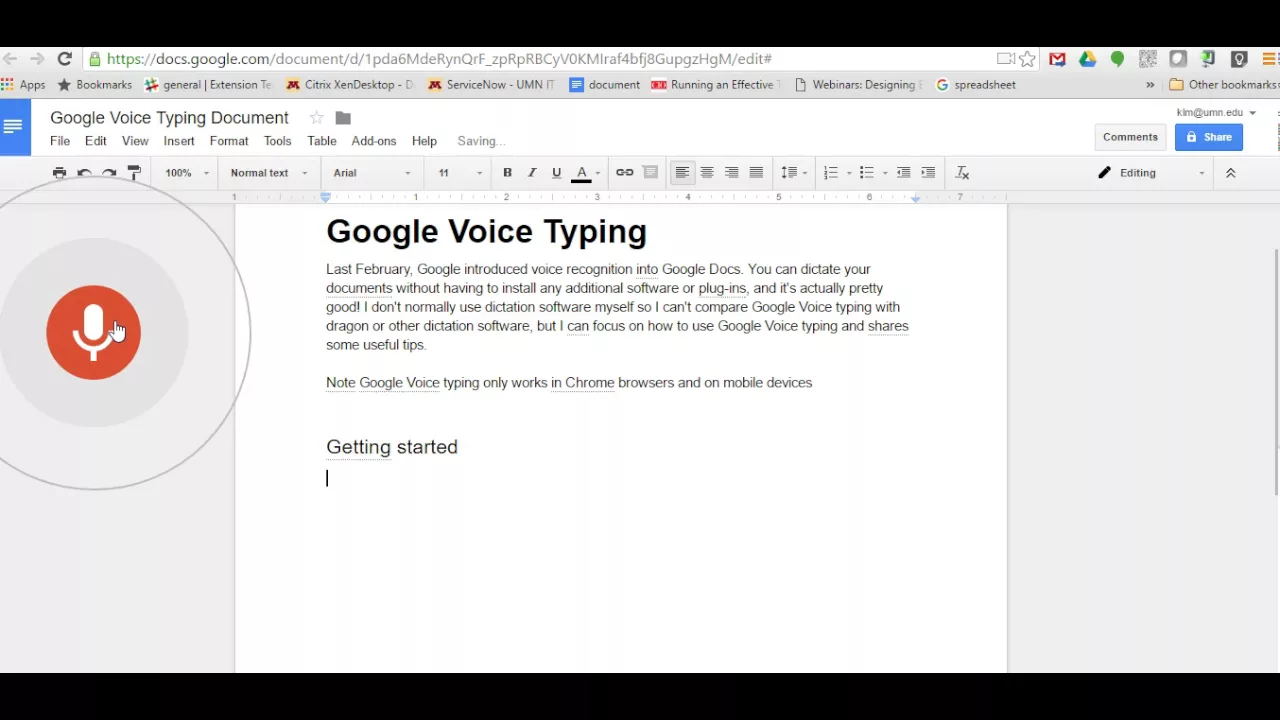Click the Bulleted list icon
1280x720 pixels.
[866, 173]
